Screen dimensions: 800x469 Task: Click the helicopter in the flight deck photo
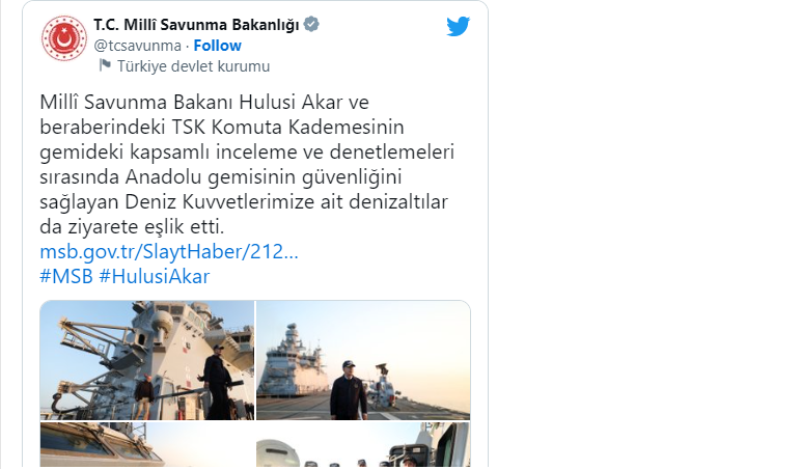385,385
